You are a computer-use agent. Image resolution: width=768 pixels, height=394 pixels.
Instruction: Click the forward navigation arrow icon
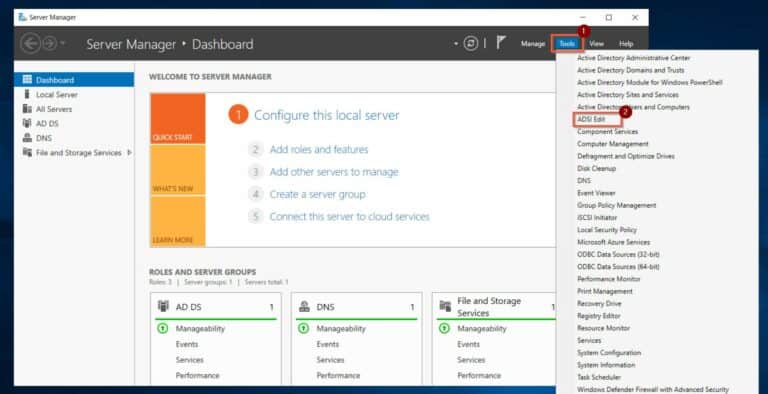[x=49, y=44]
